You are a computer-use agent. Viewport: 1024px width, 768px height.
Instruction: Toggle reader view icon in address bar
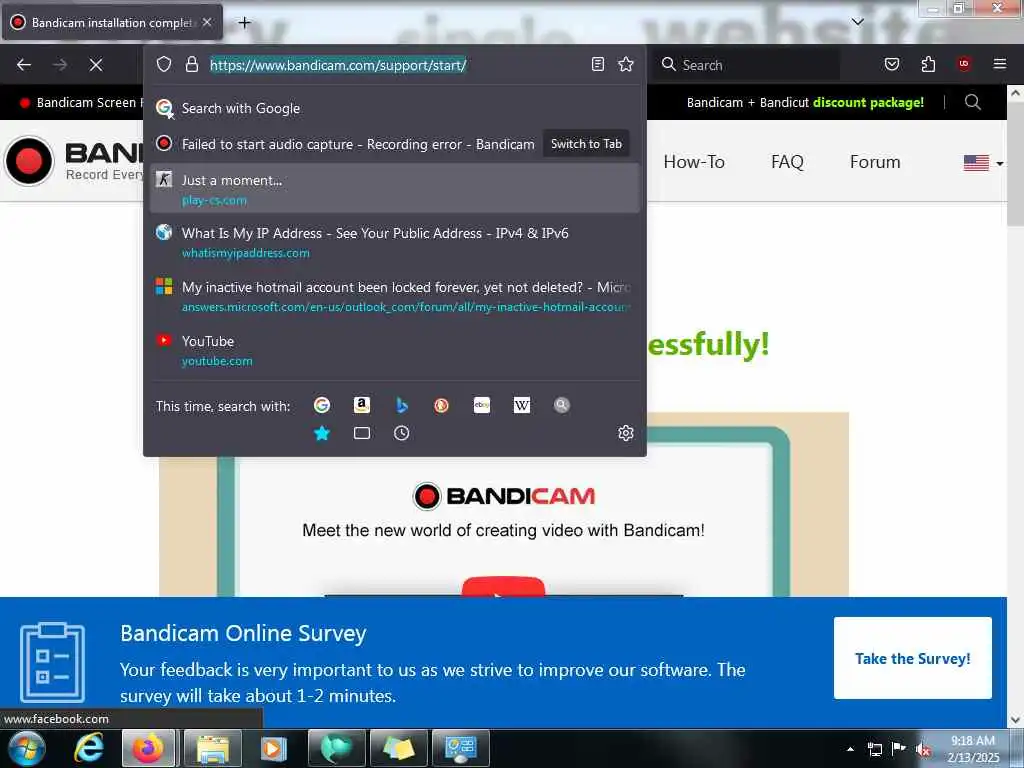[x=598, y=64]
